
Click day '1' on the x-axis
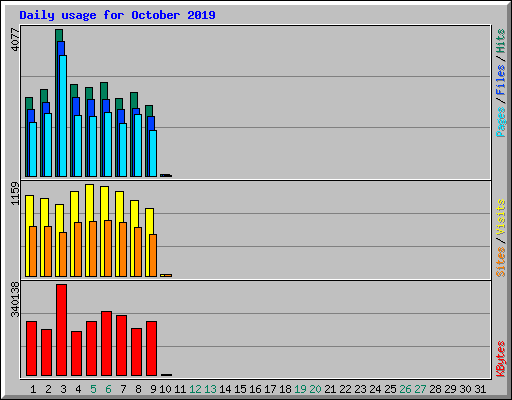[33, 389]
